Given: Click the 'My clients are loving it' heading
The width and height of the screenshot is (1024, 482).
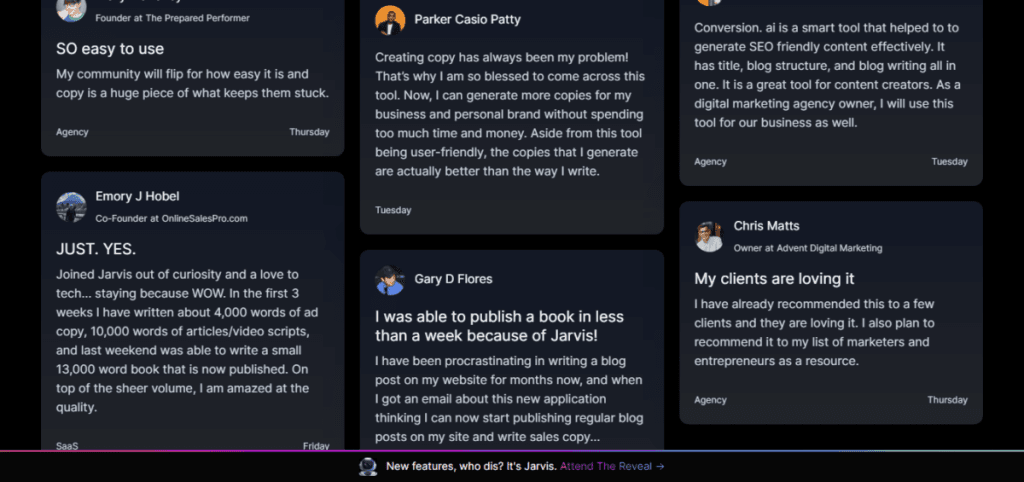Looking at the screenshot, I should pyautogui.click(x=774, y=278).
